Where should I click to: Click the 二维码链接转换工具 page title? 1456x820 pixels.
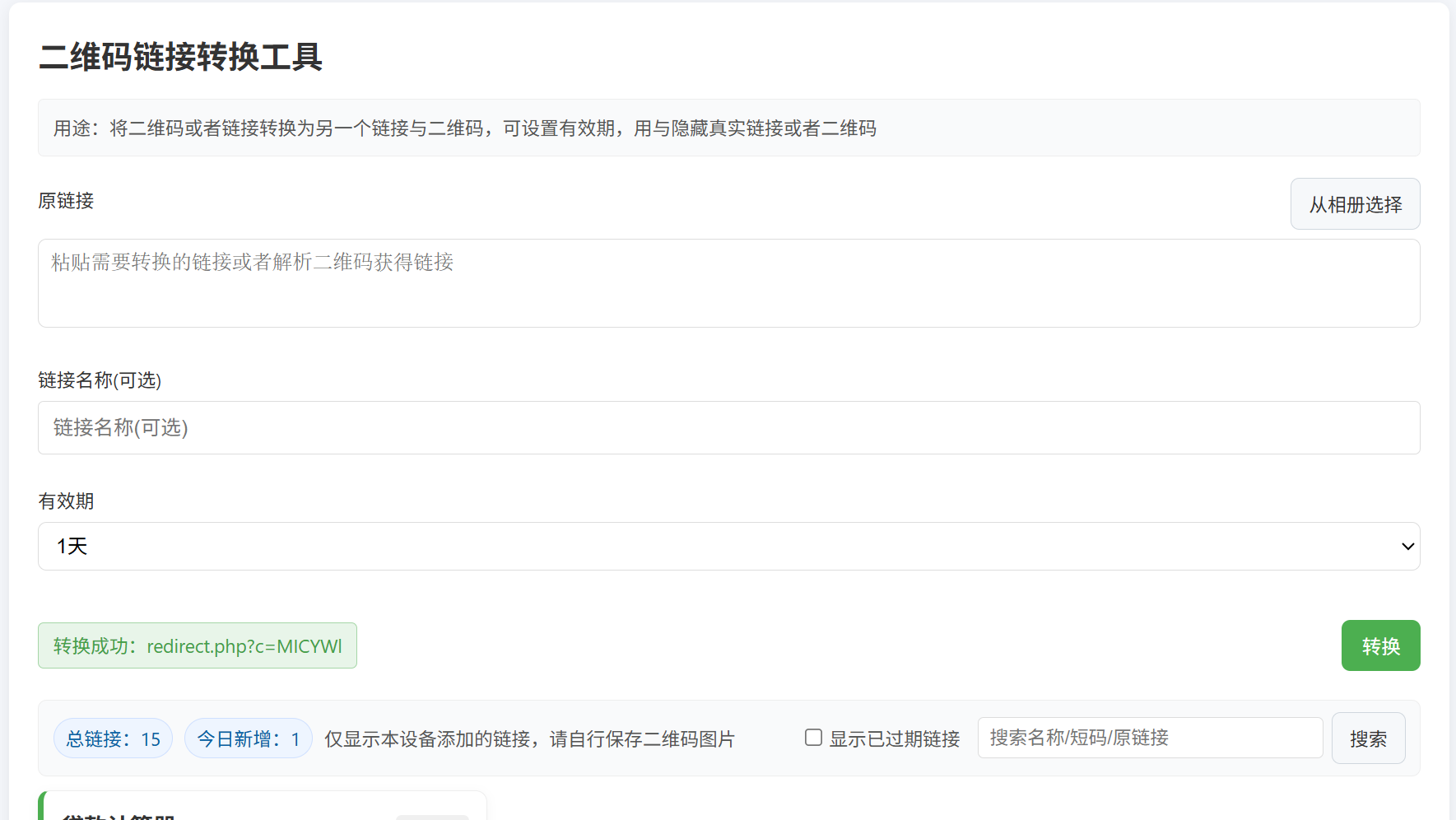(180, 58)
